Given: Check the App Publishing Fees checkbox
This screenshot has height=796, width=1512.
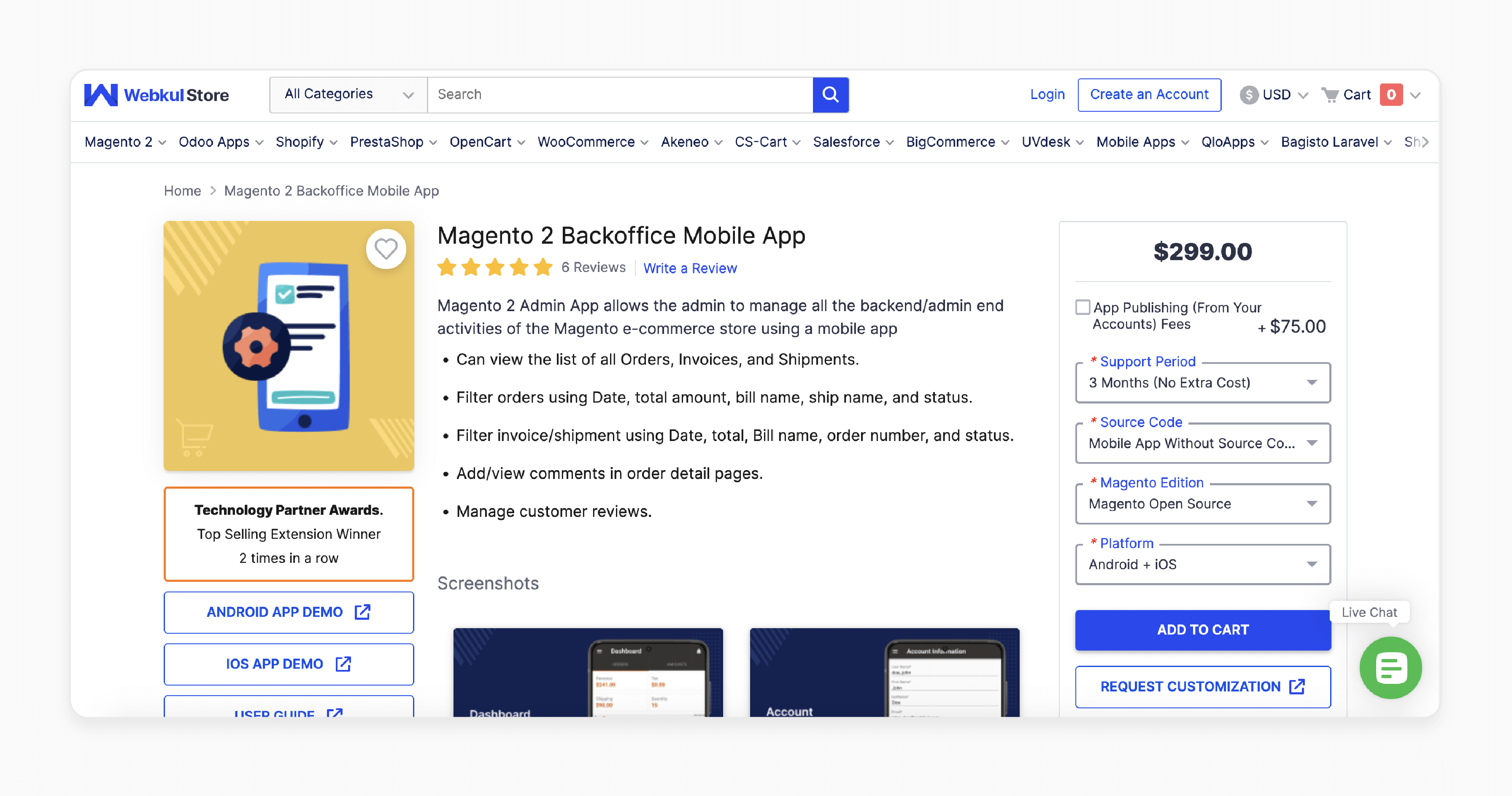Looking at the screenshot, I should click(x=1083, y=307).
